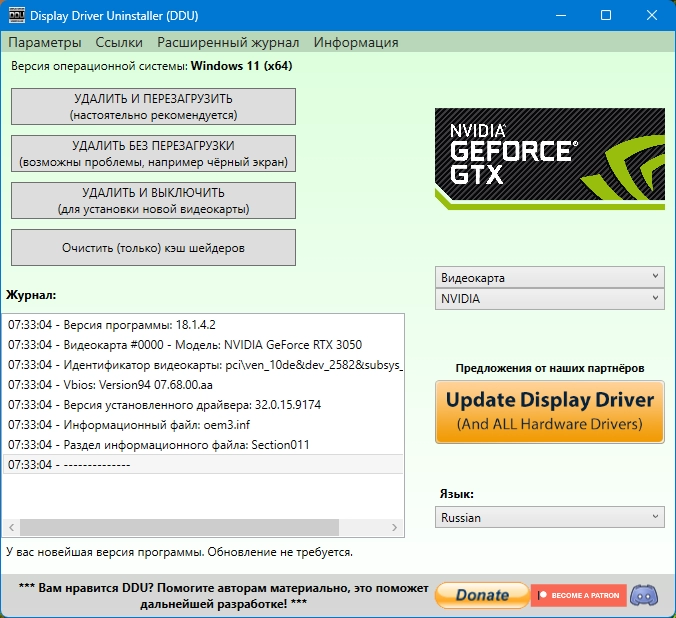676x618 pixels.
Task: Select log line Раздел информационного файла: Section011
Action: click(x=203, y=445)
